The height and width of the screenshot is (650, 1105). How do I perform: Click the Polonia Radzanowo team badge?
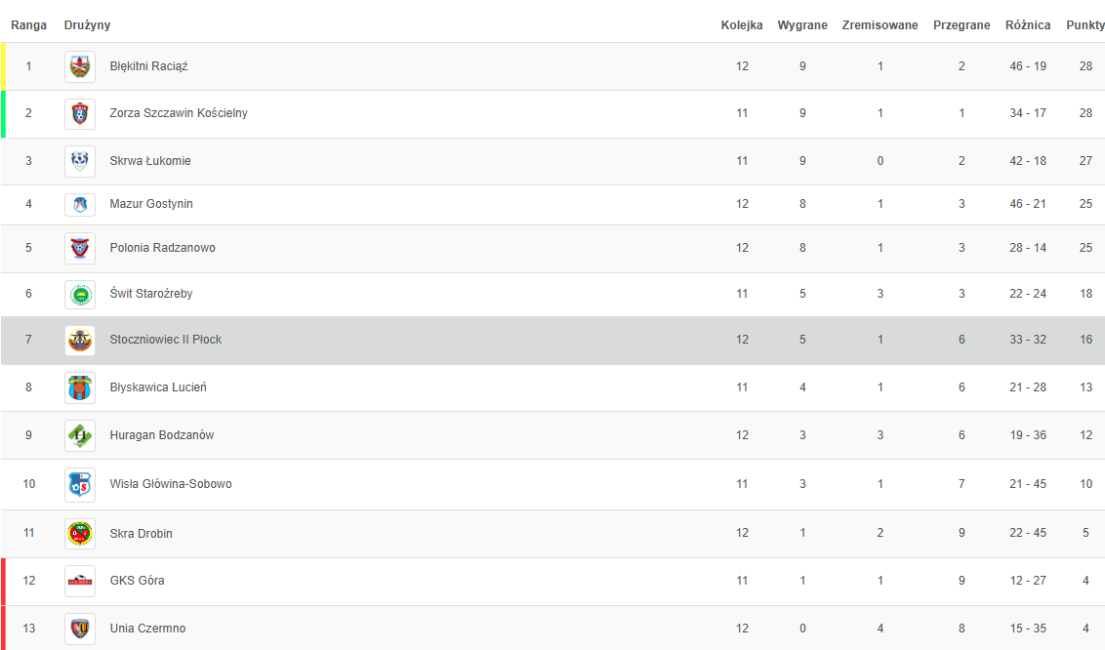[80, 248]
